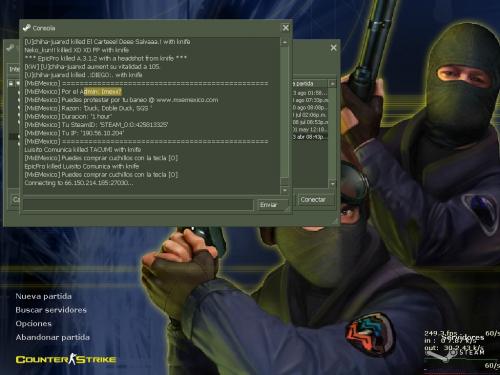
Task: Open Buscar servidores
Action: [51, 310]
